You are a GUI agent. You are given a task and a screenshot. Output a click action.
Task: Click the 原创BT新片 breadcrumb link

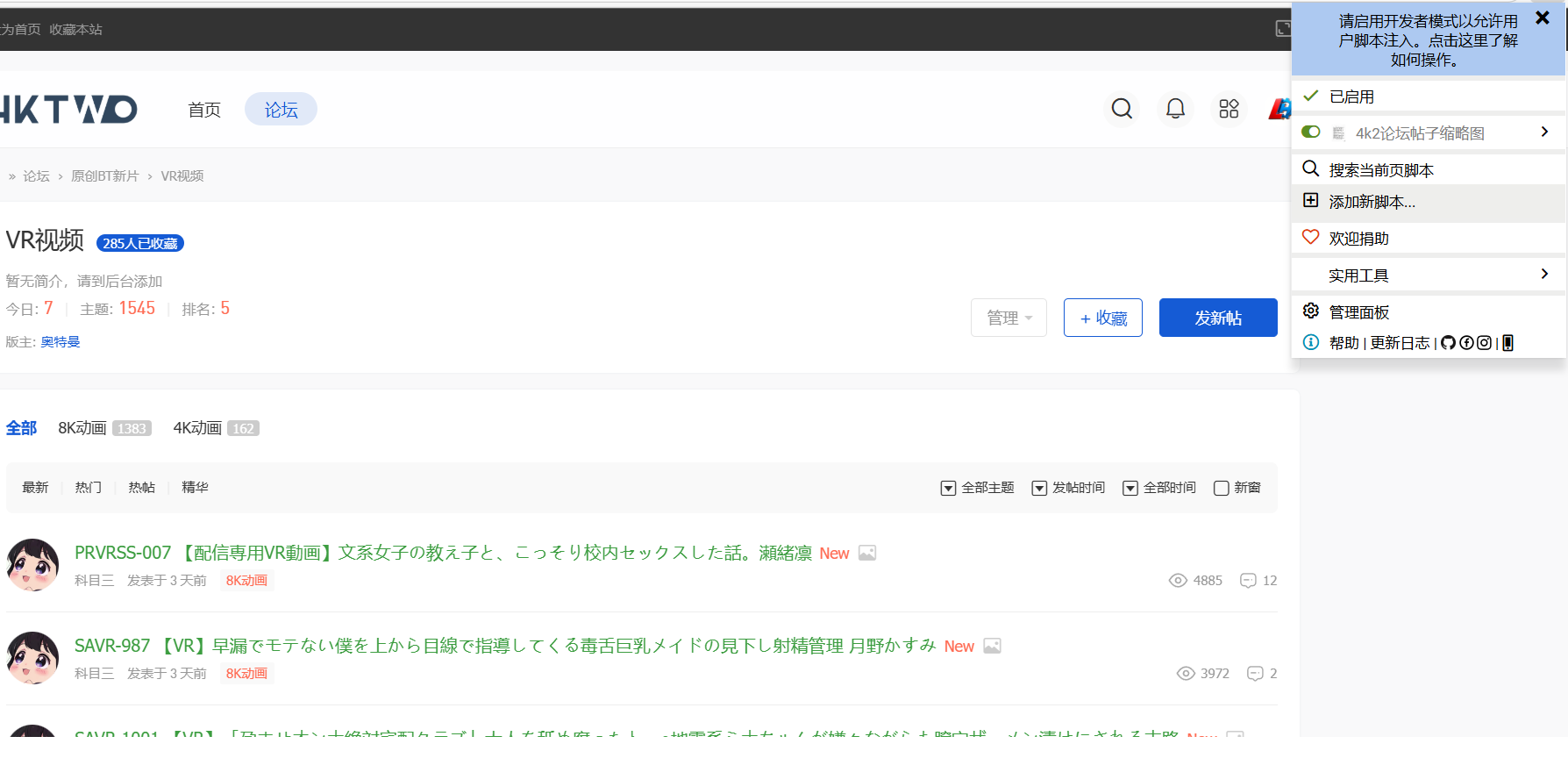point(105,176)
